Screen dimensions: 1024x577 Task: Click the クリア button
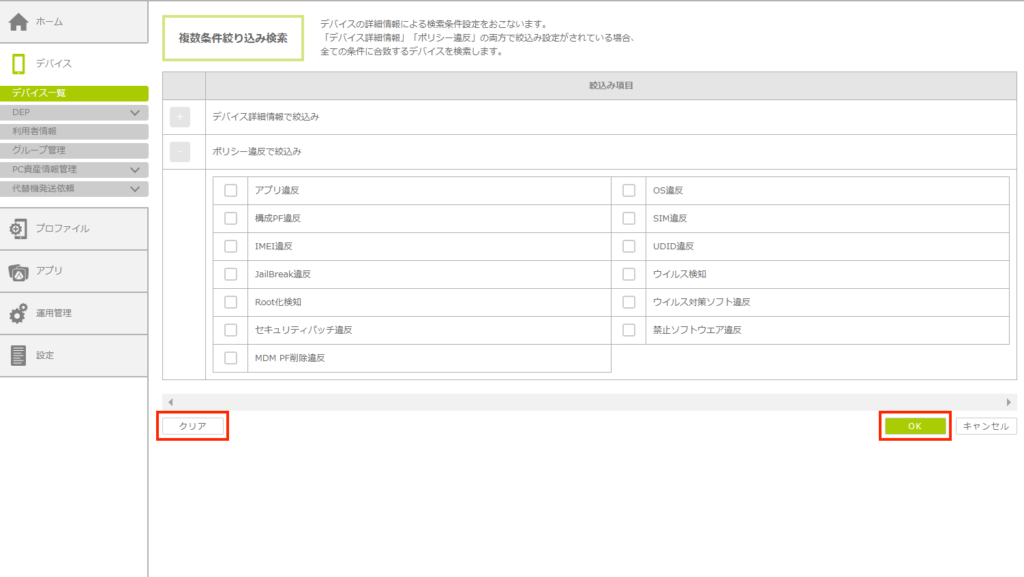point(193,426)
